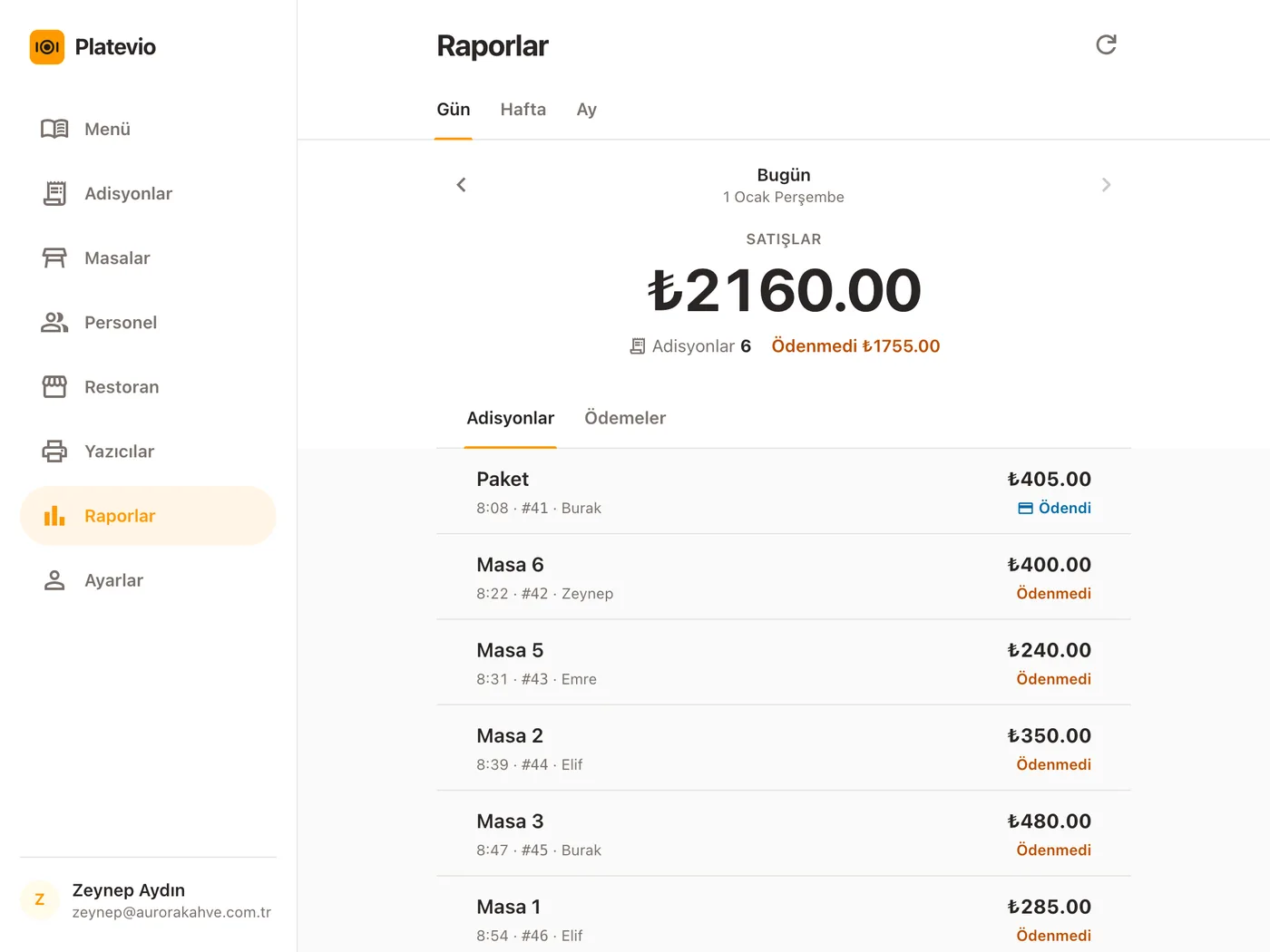Click the Platevio logo icon
This screenshot has width=1270, height=952.
coord(47,47)
